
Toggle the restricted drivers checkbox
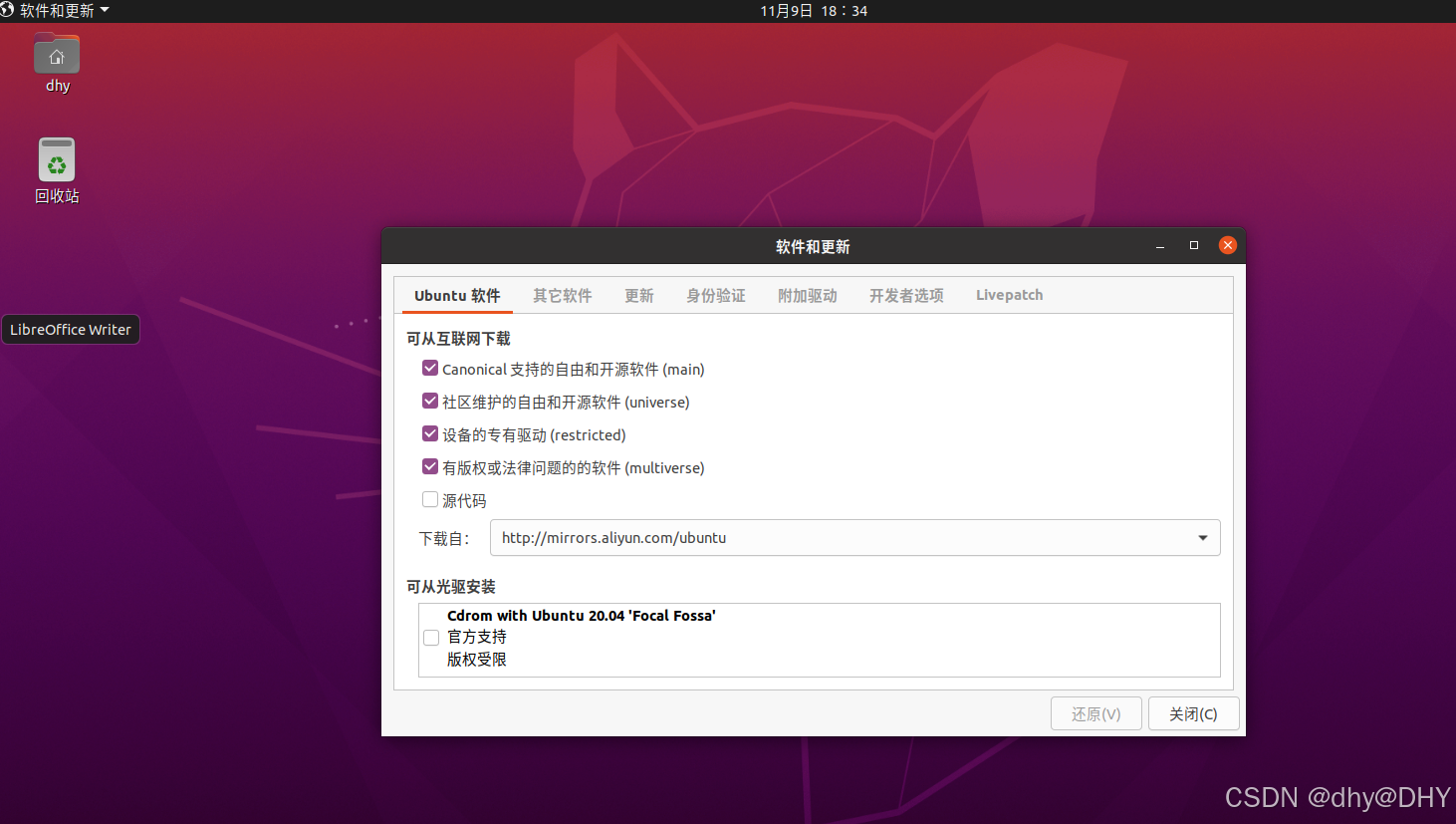(x=430, y=434)
